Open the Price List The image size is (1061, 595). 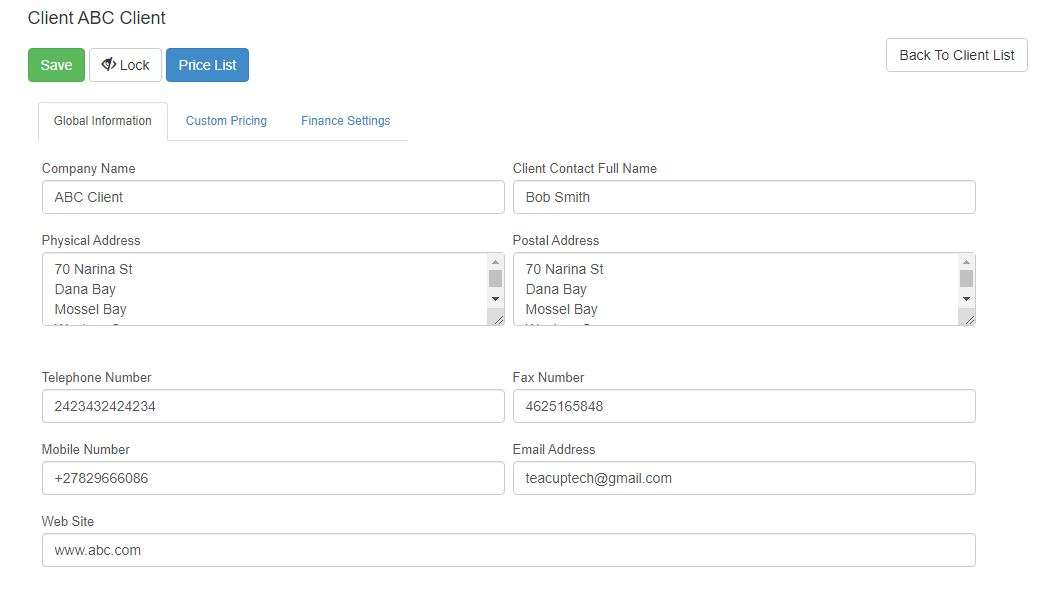tap(207, 65)
